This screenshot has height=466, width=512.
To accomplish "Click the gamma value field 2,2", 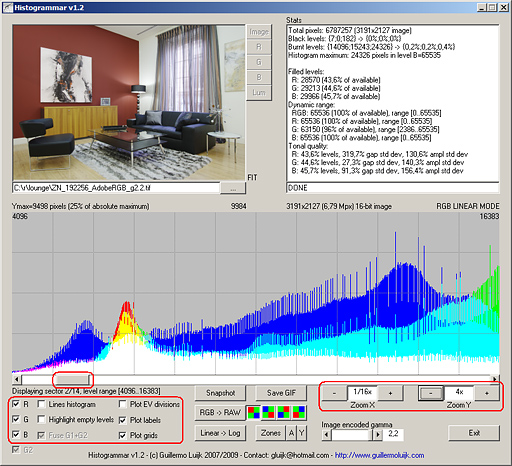I will tap(393, 434).
